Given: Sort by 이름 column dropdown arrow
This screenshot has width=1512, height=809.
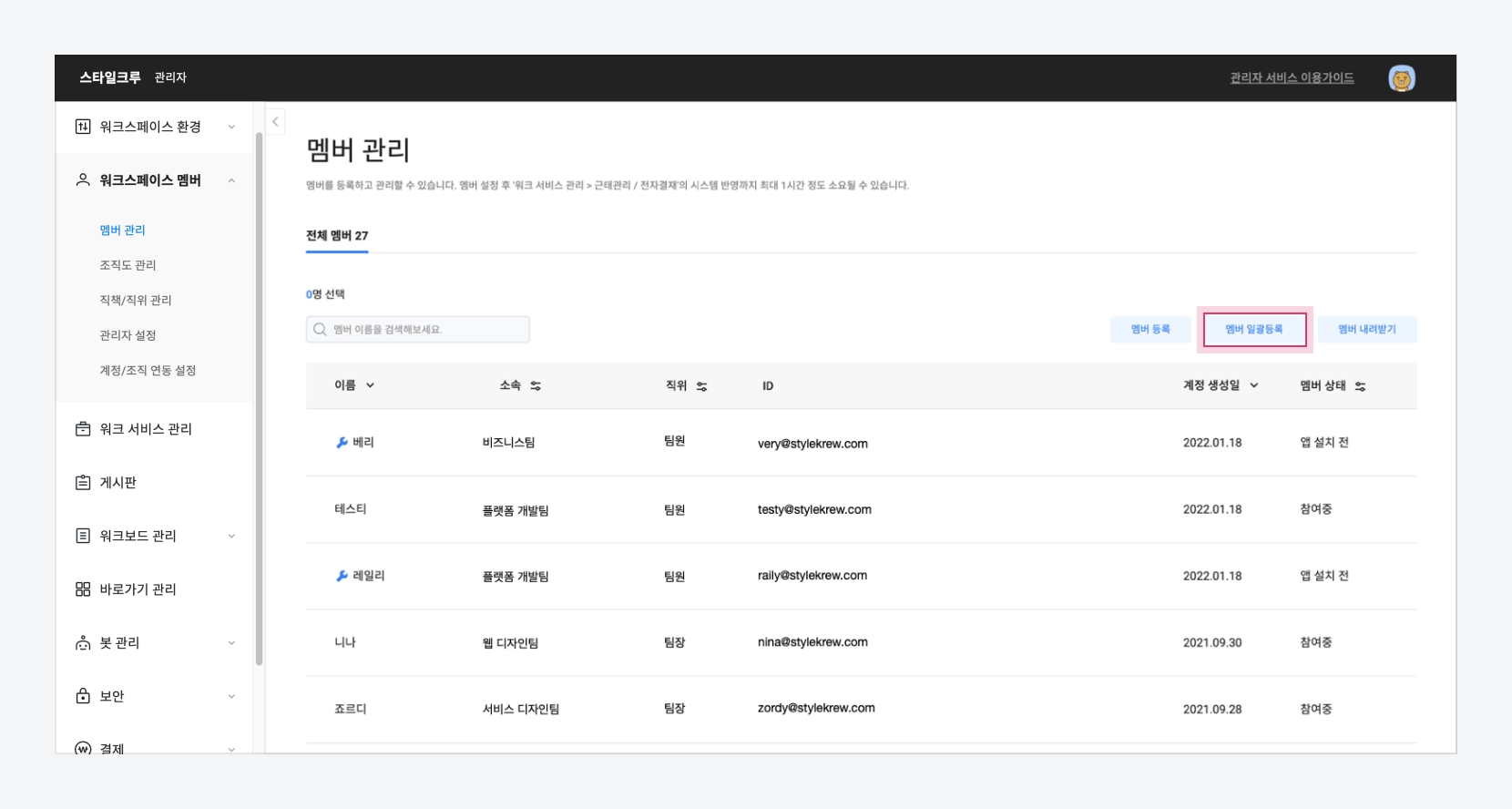Looking at the screenshot, I should point(370,385).
